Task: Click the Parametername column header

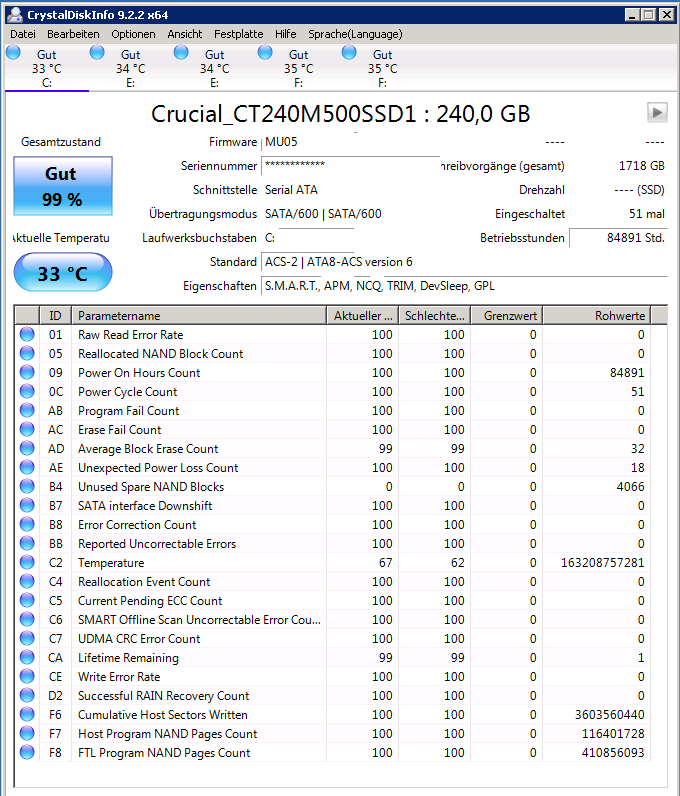Action: [199, 315]
